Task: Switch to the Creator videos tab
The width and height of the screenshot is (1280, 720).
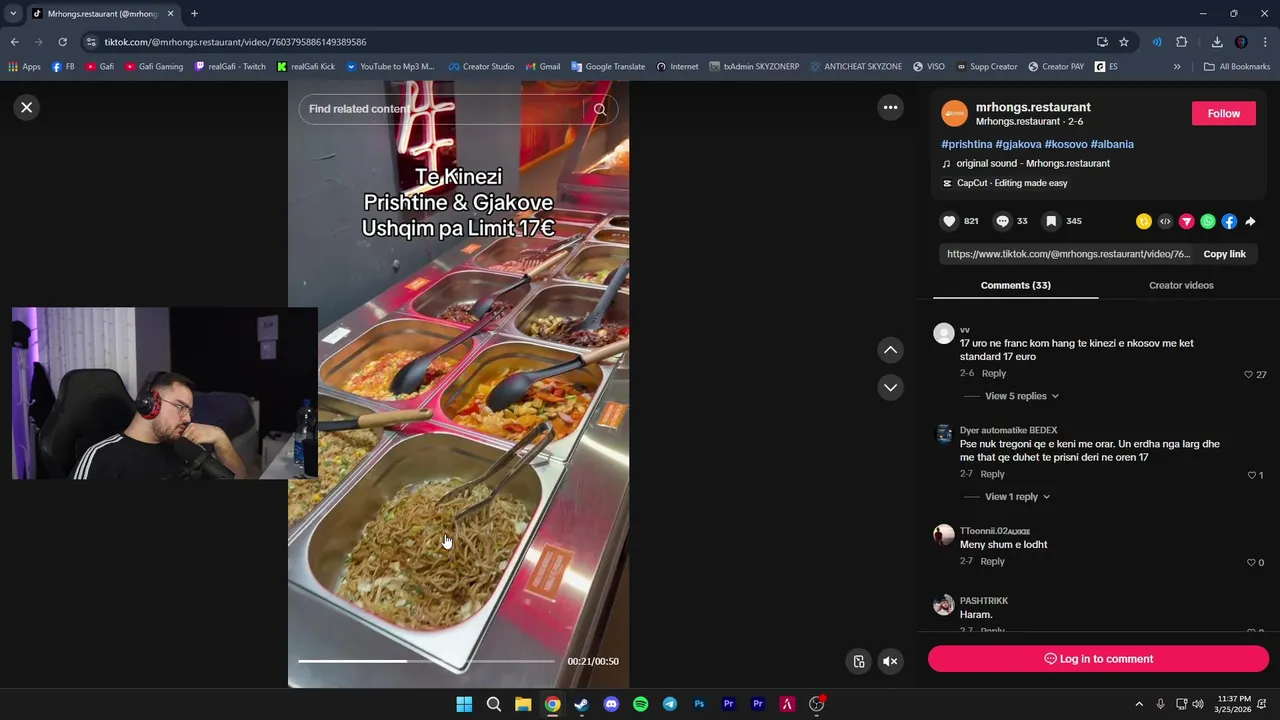Action: [1181, 285]
